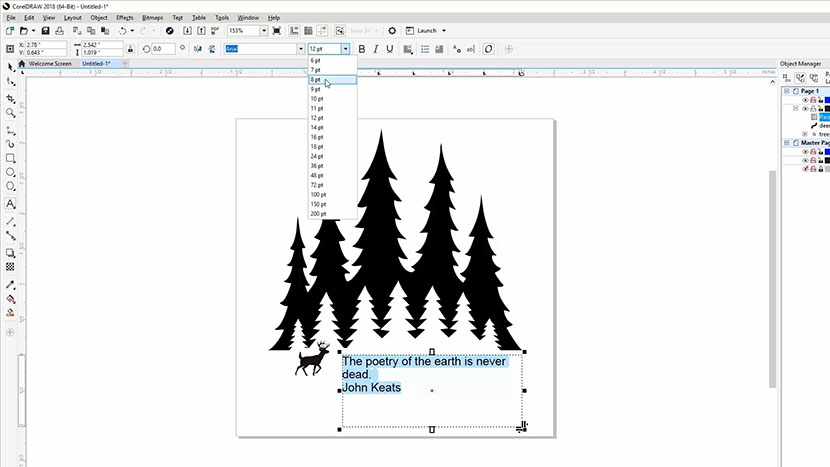This screenshot has width=830, height=467.
Task: Select the Rectangle tool
Action: [x=11, y=158]
